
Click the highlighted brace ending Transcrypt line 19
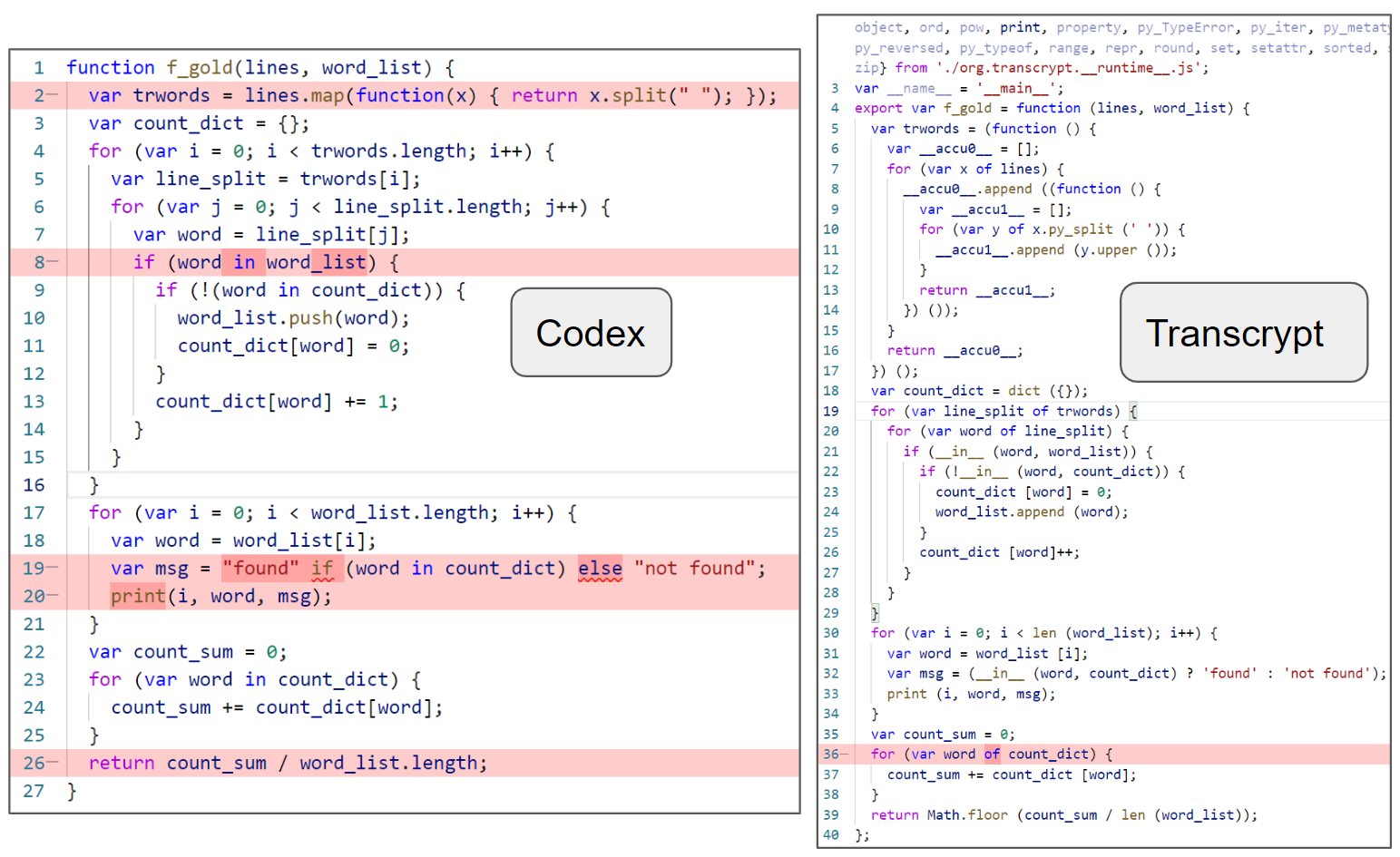pos(1133,411)
